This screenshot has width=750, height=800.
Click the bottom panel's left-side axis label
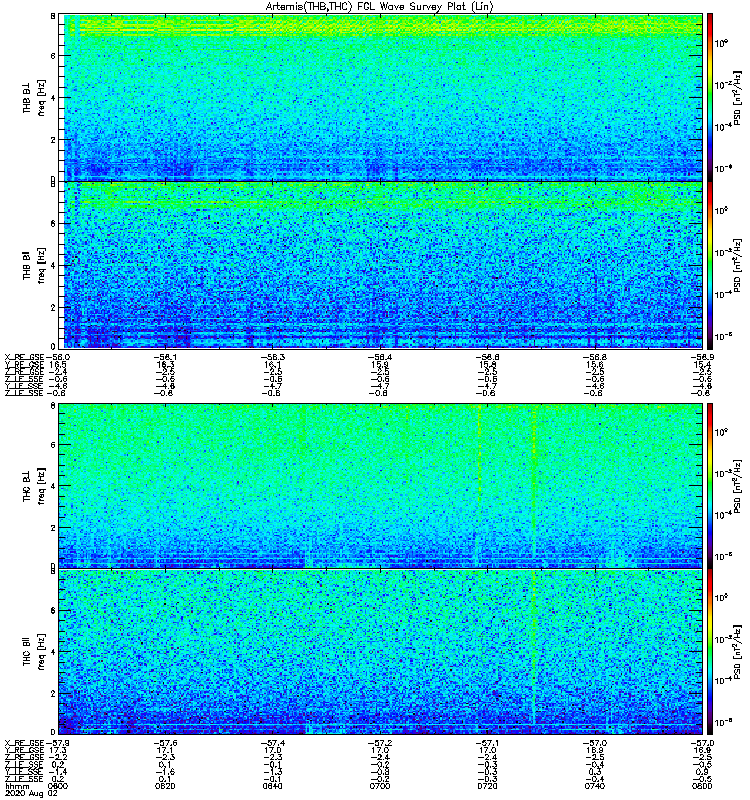pos(32,652)
